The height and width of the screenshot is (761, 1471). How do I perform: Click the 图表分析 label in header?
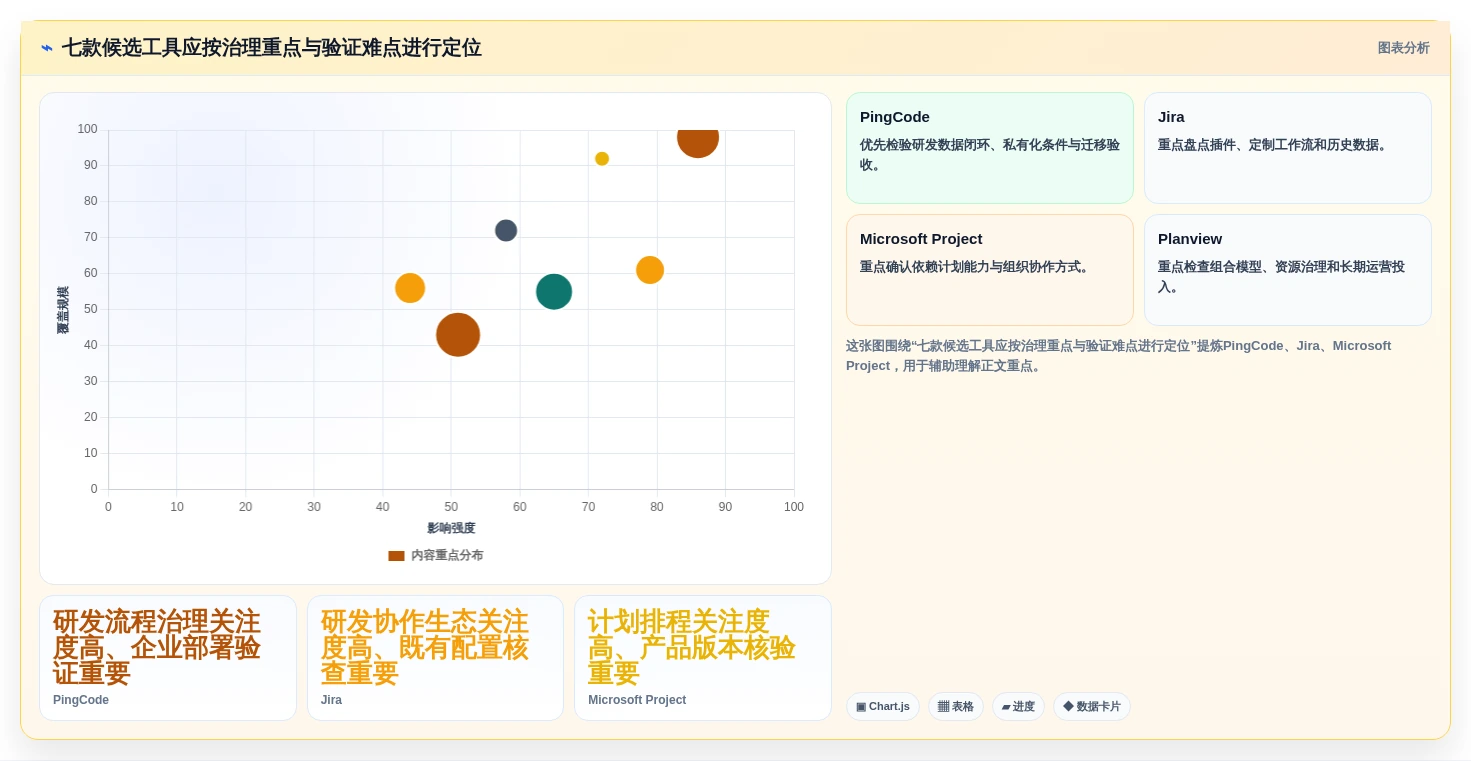click(x=1403, y=48)
